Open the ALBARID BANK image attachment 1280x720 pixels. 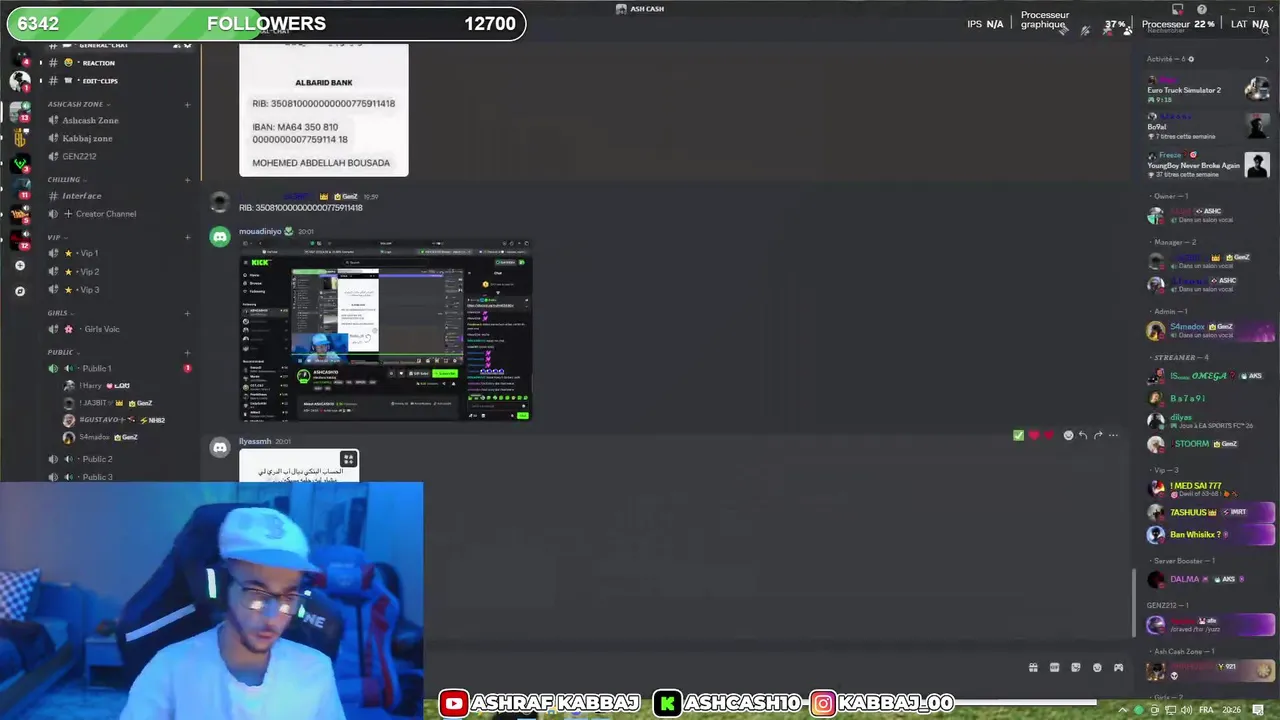click(324, 110)
